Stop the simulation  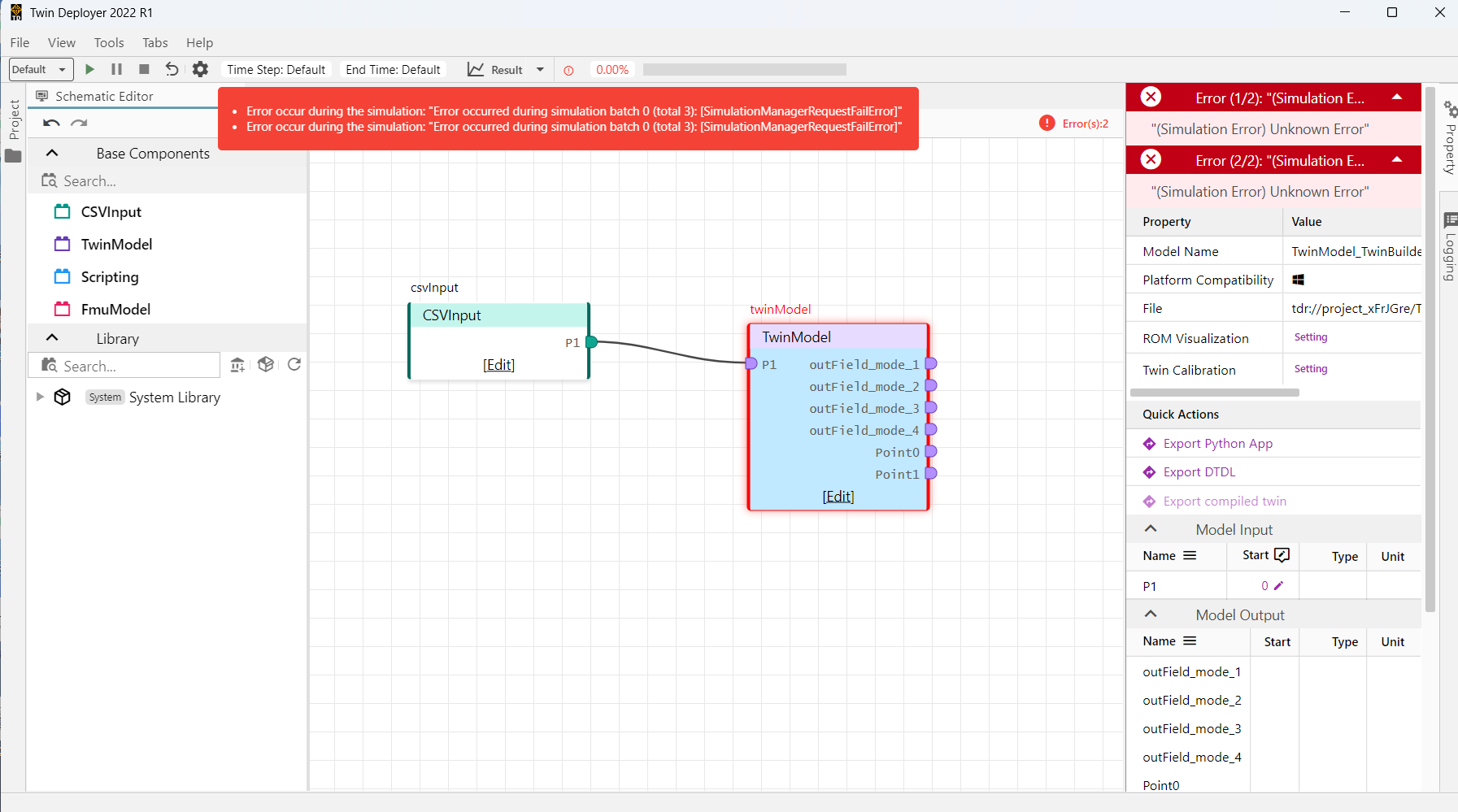(144, 70)
